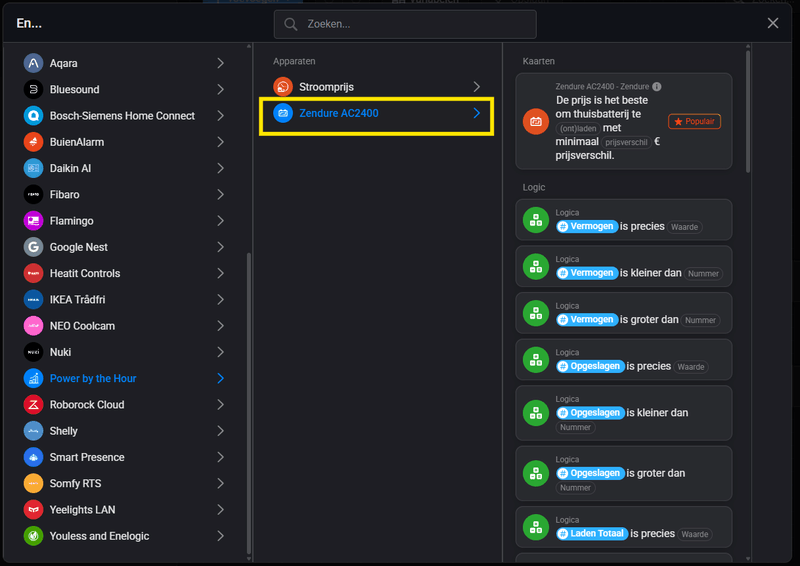Choose the 'Vermogen is precies' logic card

tap(623, 220)
